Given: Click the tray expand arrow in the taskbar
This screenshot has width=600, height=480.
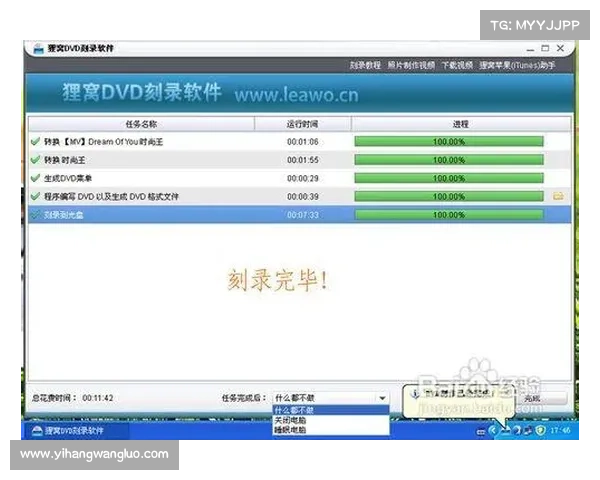Looking at the screenshot, I should pyautogui.click(x=493, y=431).
